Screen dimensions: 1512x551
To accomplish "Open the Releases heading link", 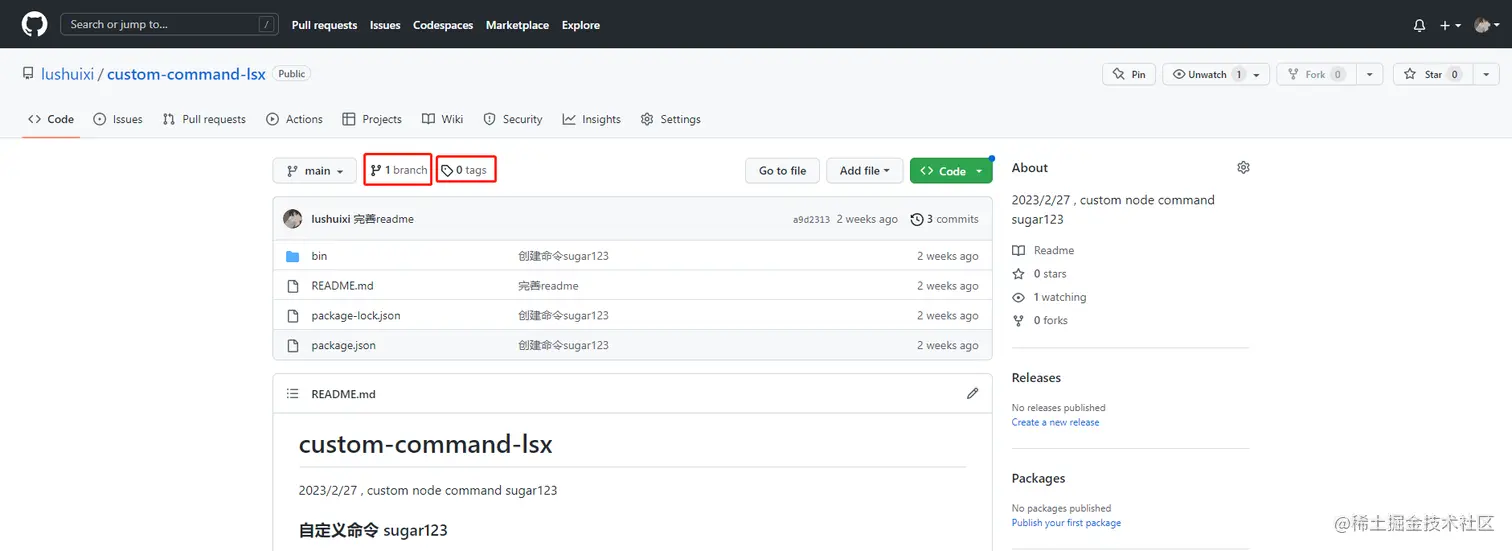I will pyautogui.click(x=1036, y=378).
